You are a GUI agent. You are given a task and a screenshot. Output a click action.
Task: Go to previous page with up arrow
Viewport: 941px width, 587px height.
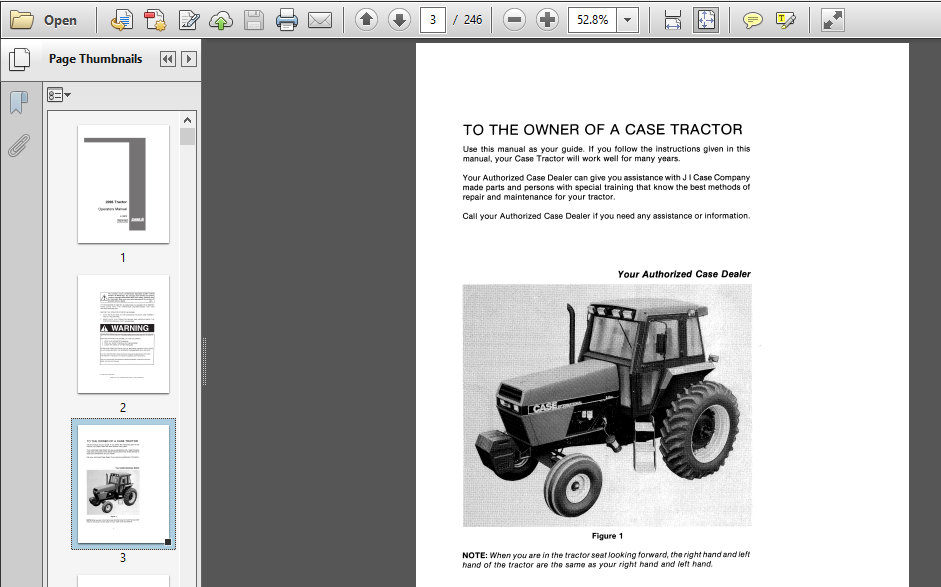point(366,20)
